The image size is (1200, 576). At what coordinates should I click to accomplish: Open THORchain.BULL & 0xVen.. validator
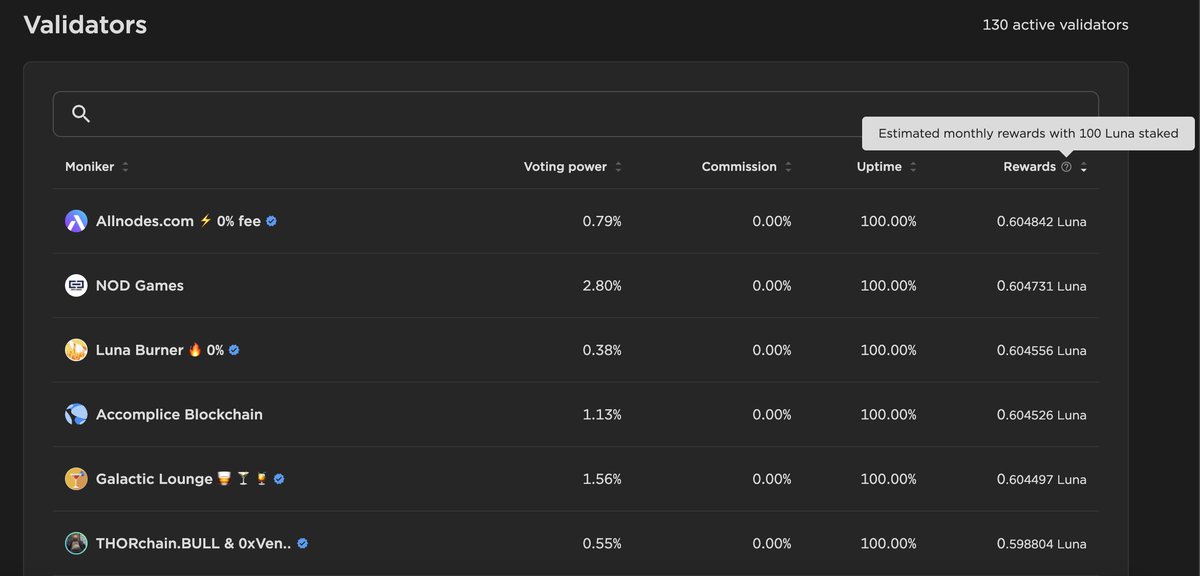click(194, 544)
